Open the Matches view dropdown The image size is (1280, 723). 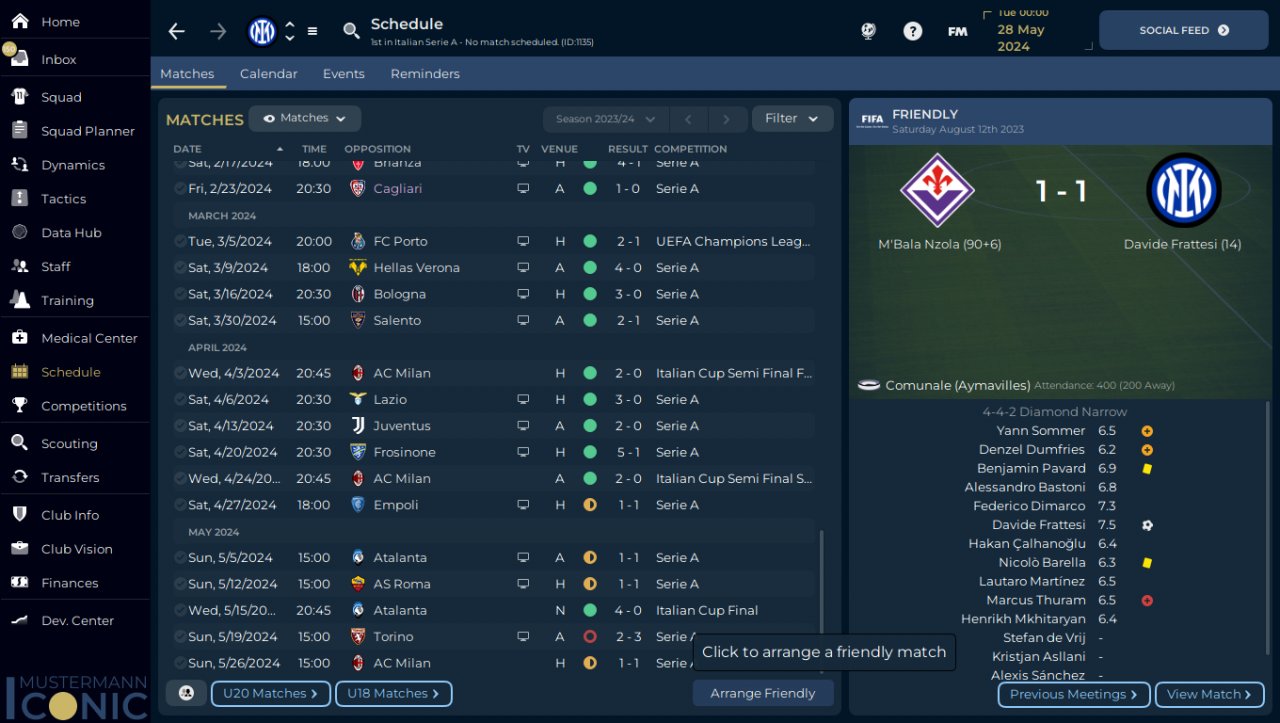[305, 118]
